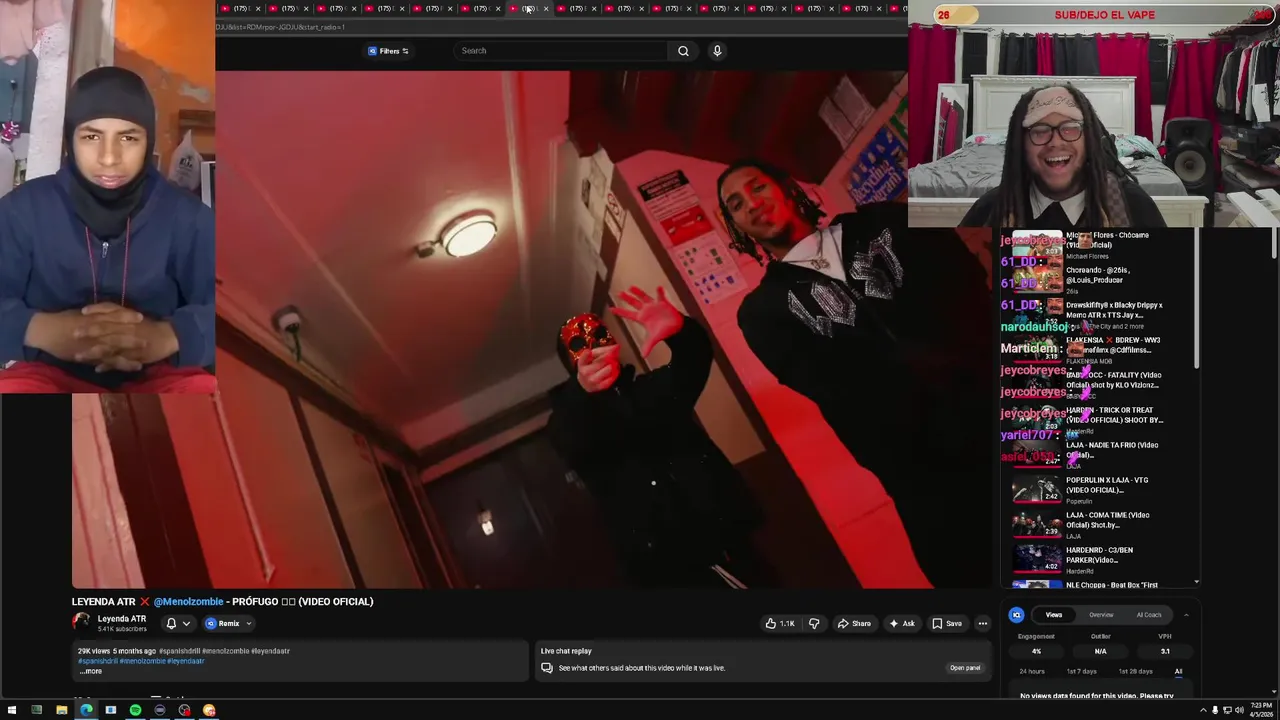
Task: Click the video player area
Action: [x=532, y=330]
